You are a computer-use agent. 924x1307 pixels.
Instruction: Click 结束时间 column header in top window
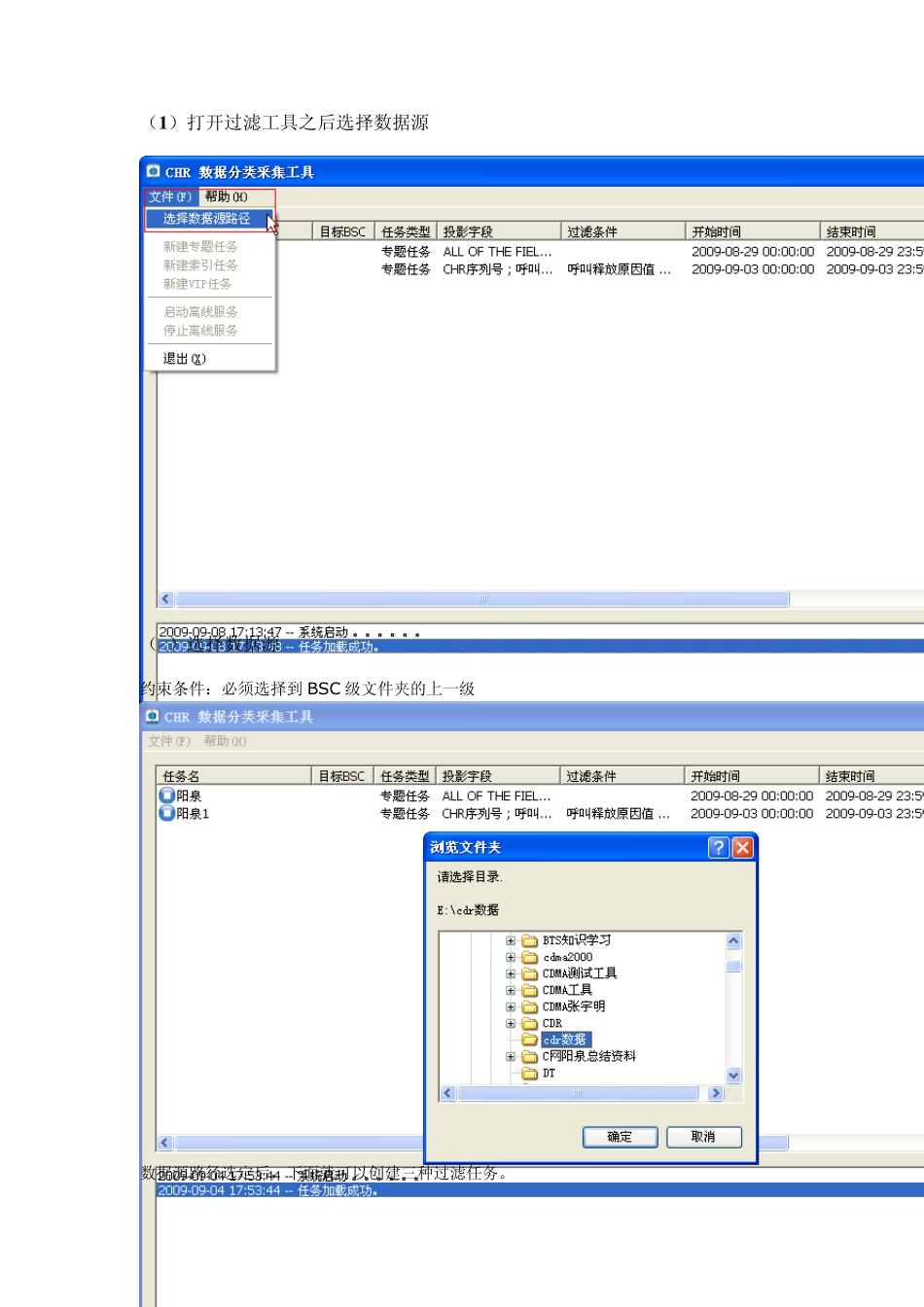click(872, 231)
